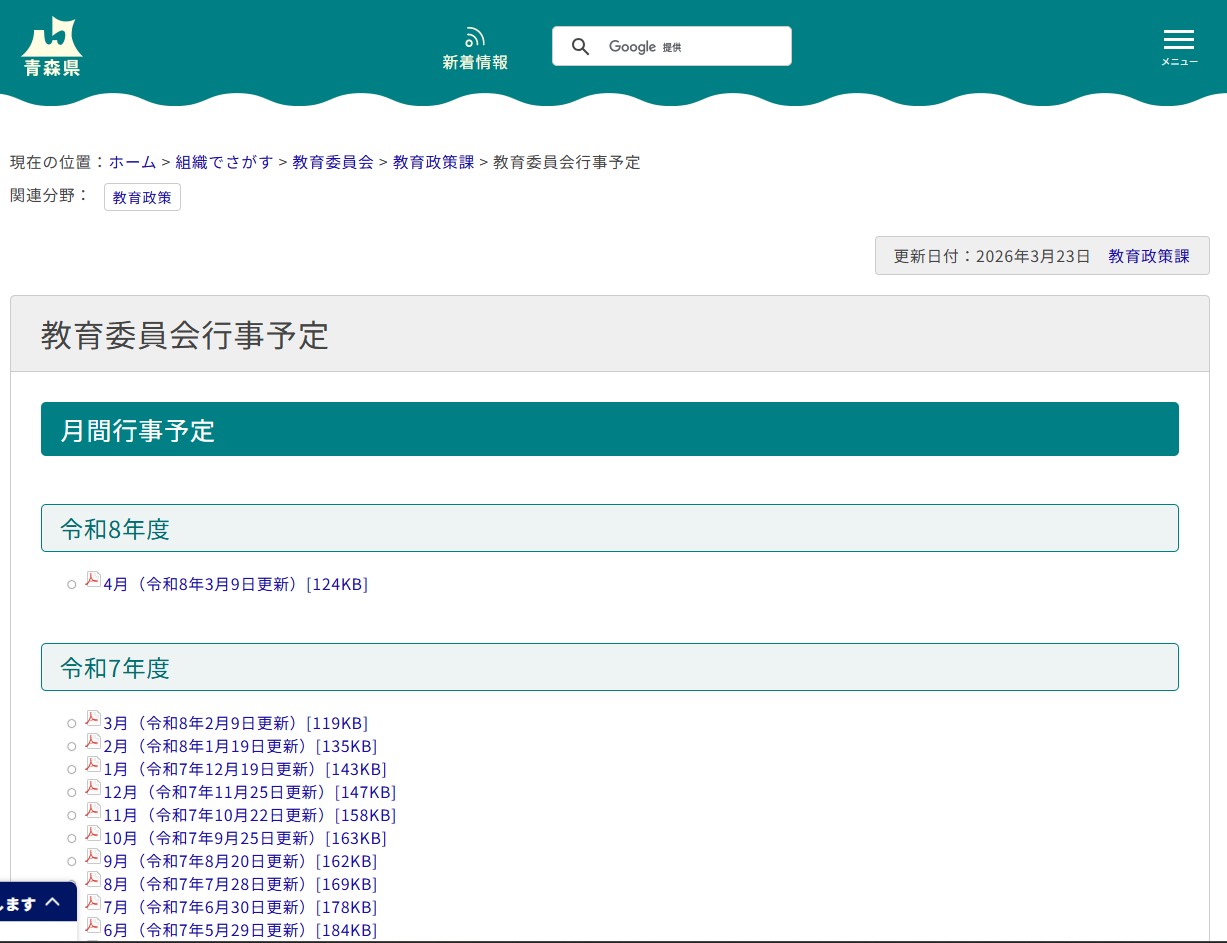Open the 3月 schedule PDF link
The image size is (1227, 943).
click(x=235, y=723)
